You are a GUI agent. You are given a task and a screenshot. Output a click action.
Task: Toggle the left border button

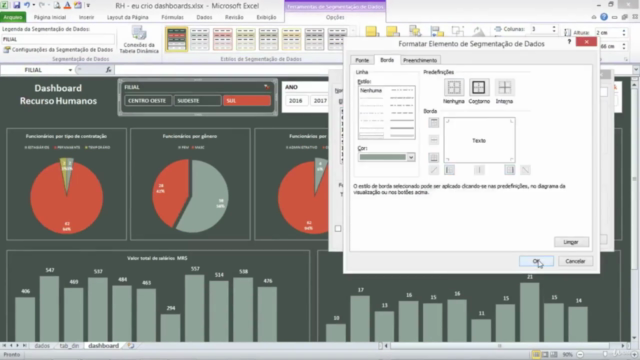[449, 170]
